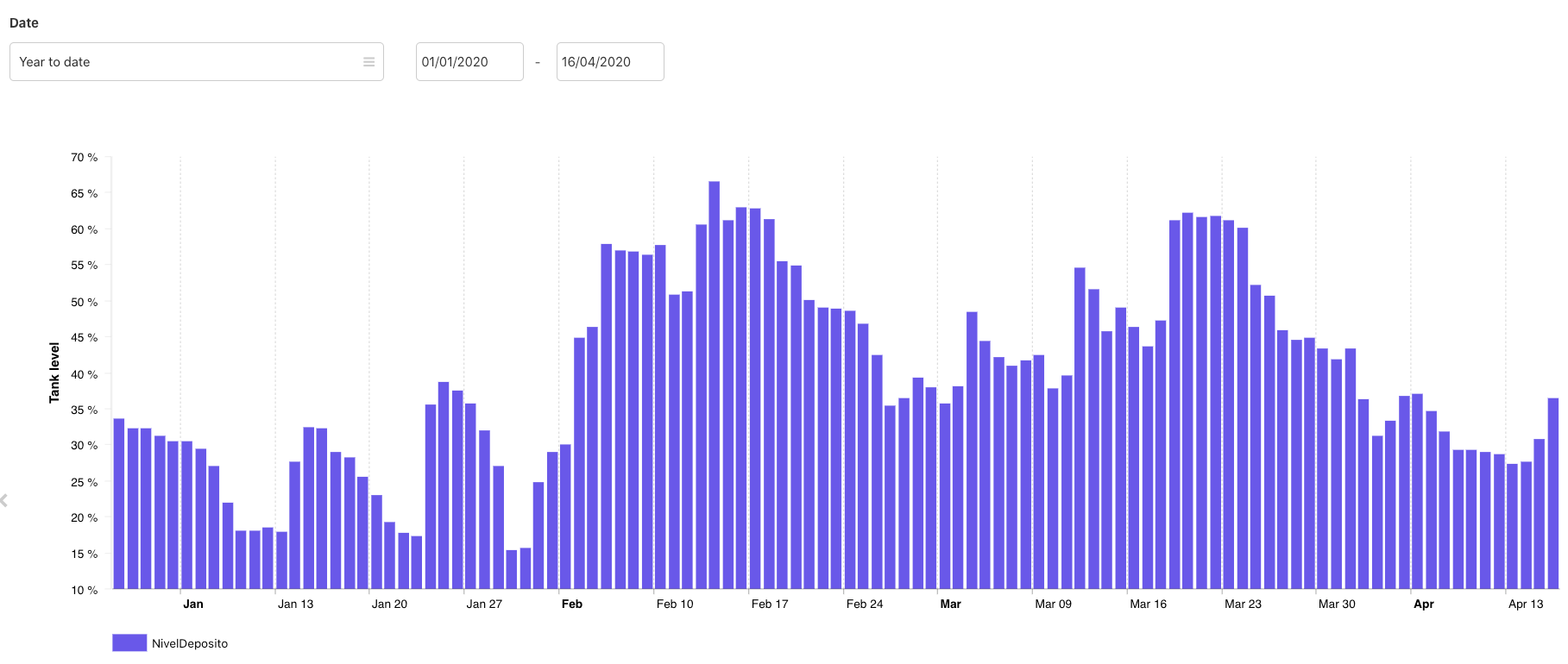Click the bold Feb month axis label
This screenshot has height=664, width=1568.
pos(571,604)
